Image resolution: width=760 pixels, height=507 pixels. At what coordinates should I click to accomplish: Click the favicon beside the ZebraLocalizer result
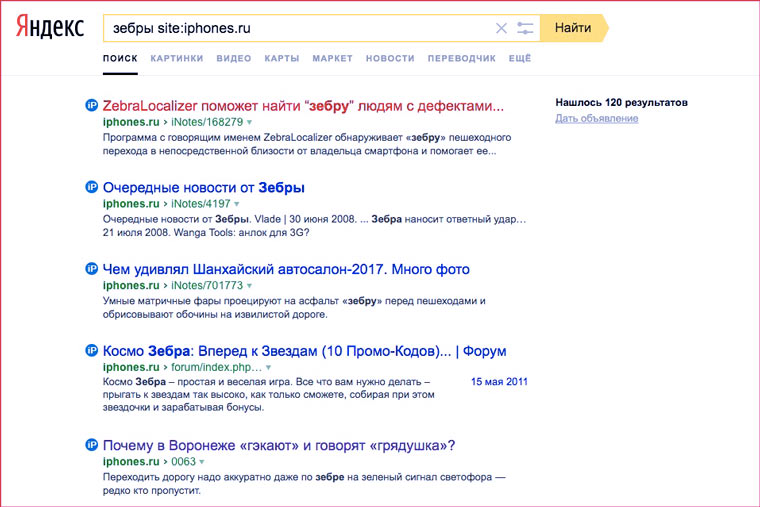pyautogui.click(x=91, y=105)
